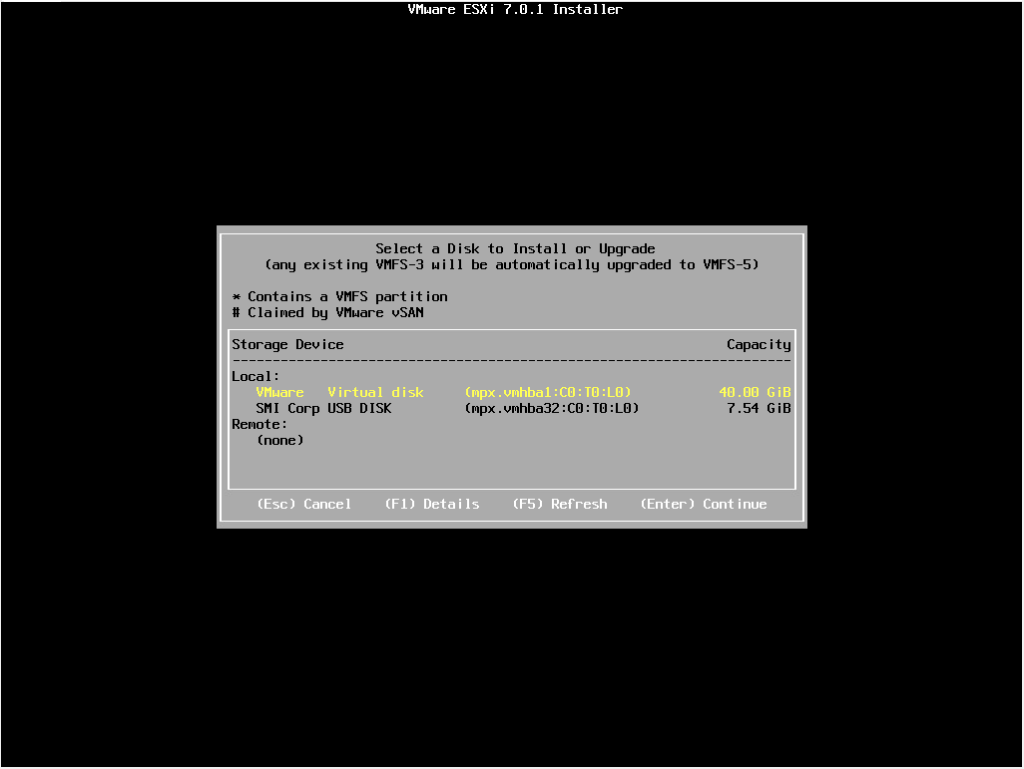Click the 7.54 GiB capacity value
This screenshot has width=1024, height=769.
tap(759, 409)
